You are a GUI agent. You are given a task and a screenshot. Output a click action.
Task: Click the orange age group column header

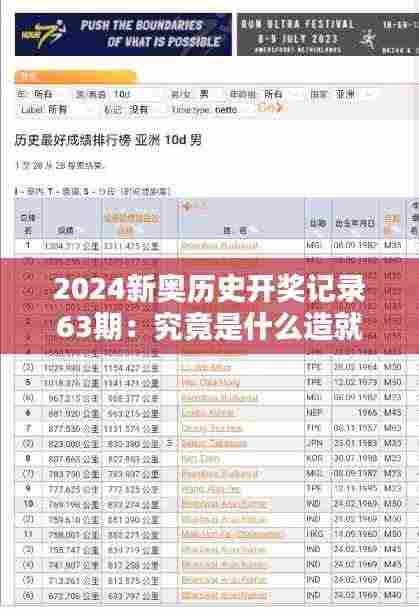tap(392, 224)
